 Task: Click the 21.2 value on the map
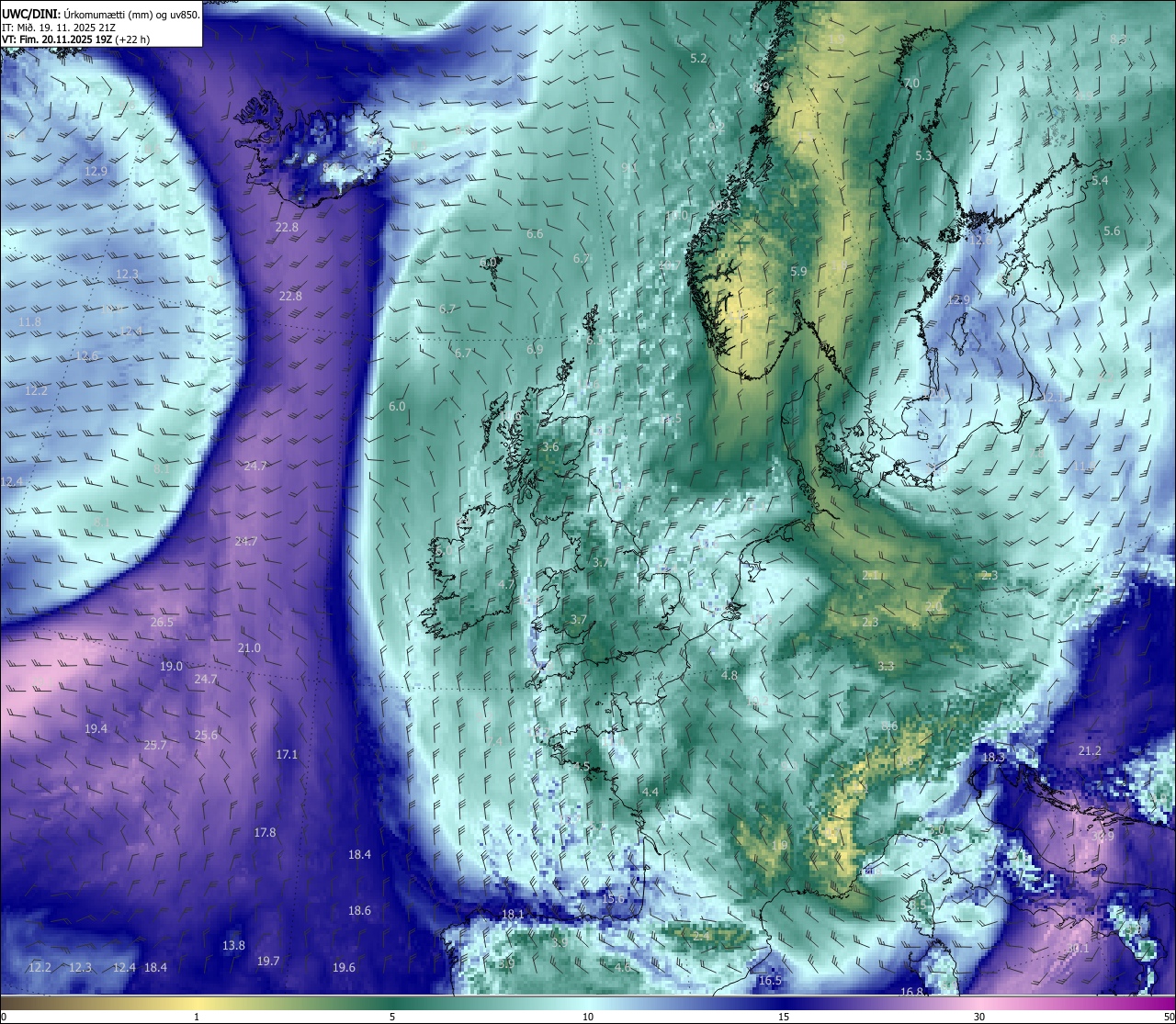pyautogui.click(x=1090, y=750)
